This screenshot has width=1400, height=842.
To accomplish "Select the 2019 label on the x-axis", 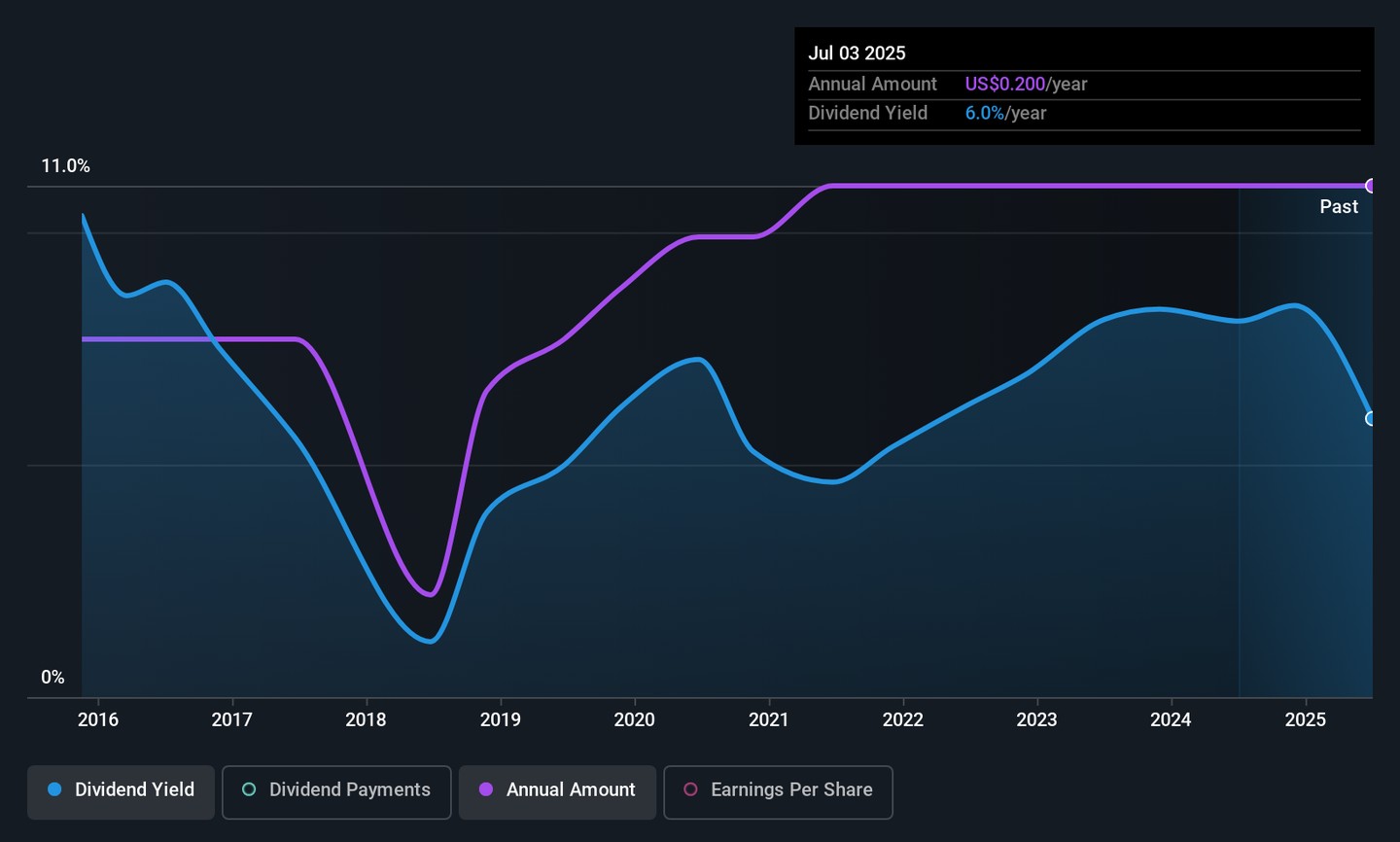I will coord(501,719).
